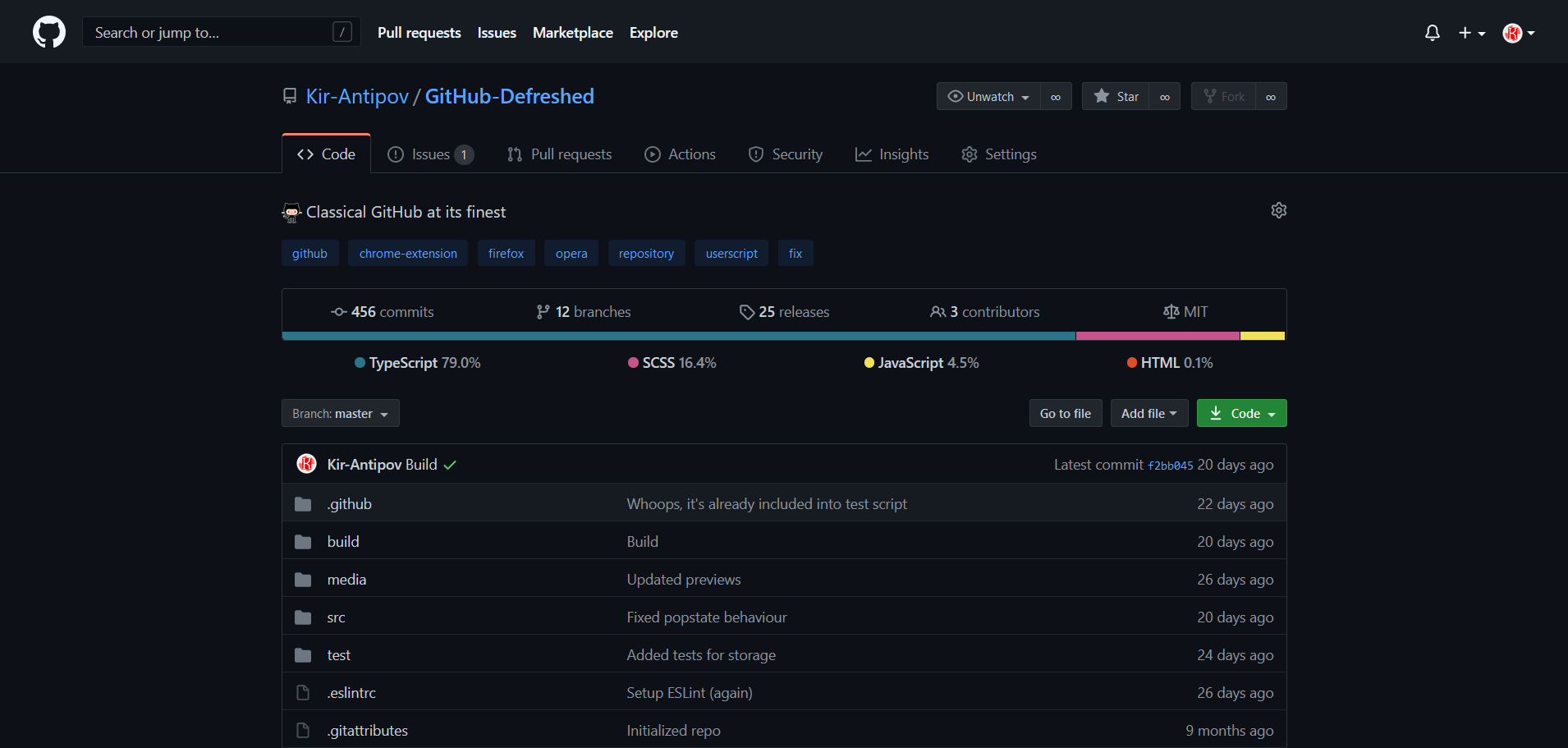Screen dimensions: 1568x748
Task: Go to Explore
Action: (653, 33)
